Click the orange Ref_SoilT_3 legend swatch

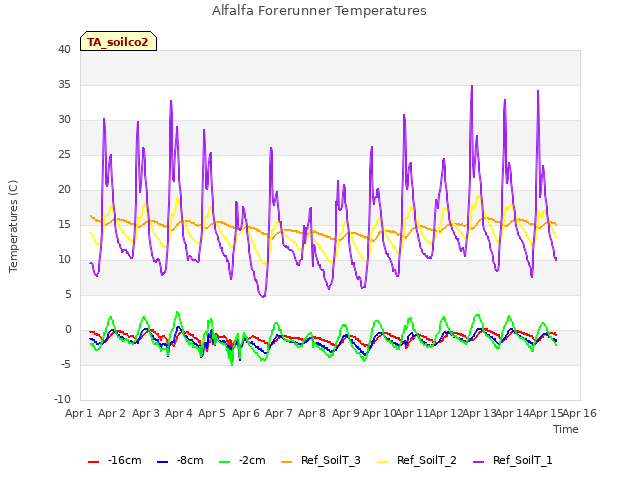tap(287, 462)
